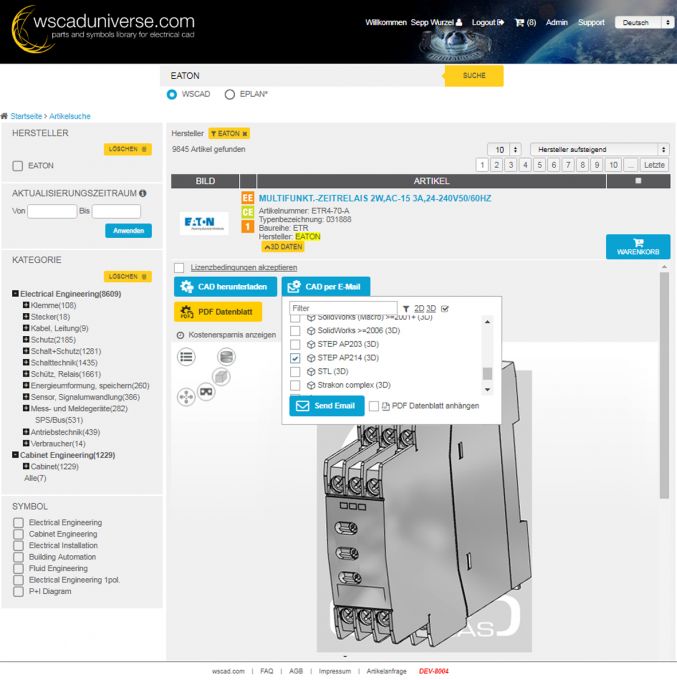
Task: Click the home icon in breadcrumb
Action: pyautogui.click(x=4, y=116)
